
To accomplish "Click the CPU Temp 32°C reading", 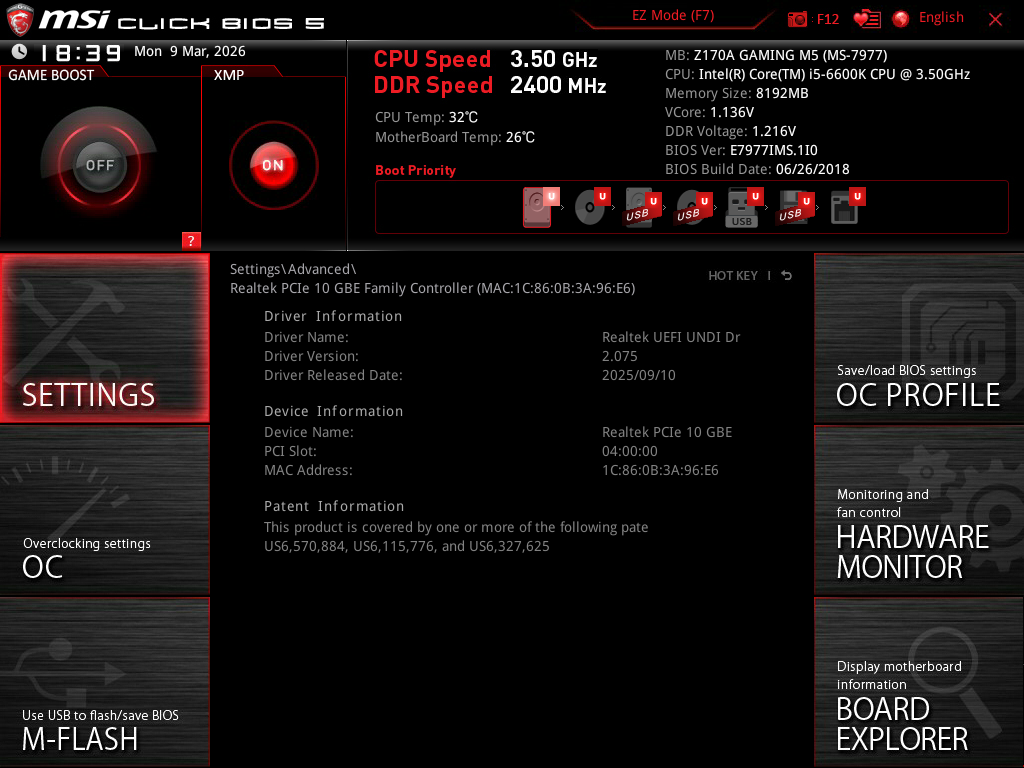I will pos(426,118).
